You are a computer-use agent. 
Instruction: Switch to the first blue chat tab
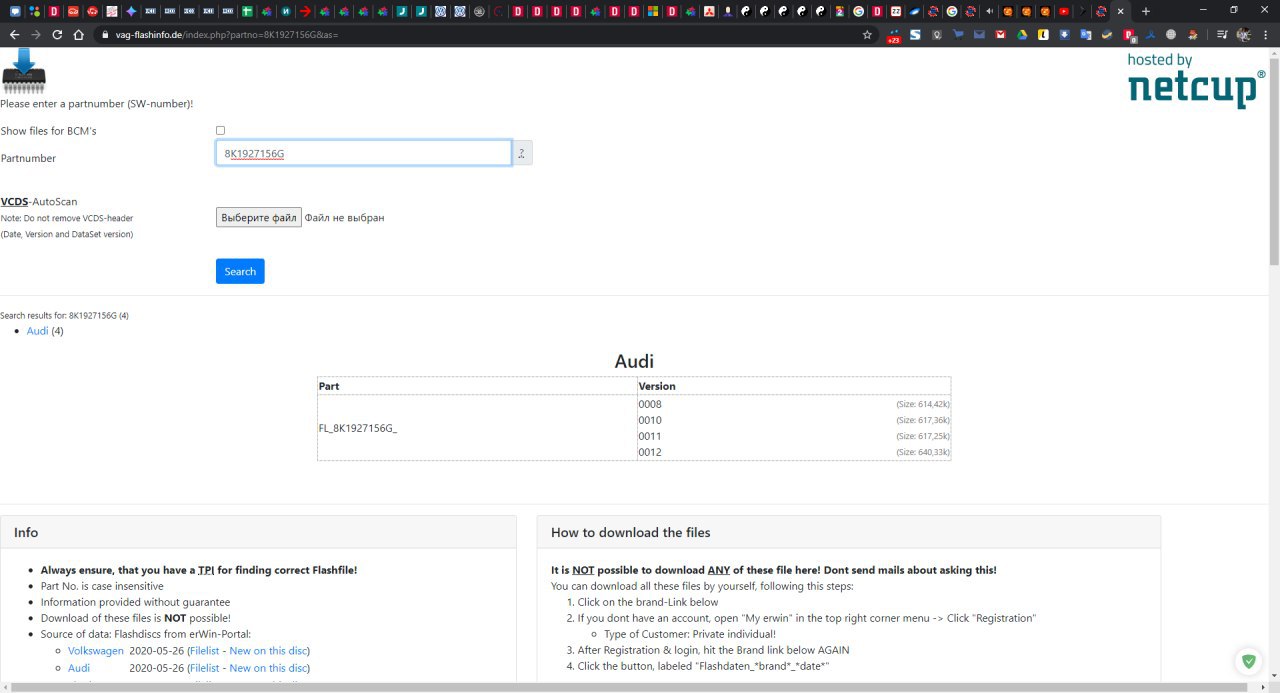point(15,11)
